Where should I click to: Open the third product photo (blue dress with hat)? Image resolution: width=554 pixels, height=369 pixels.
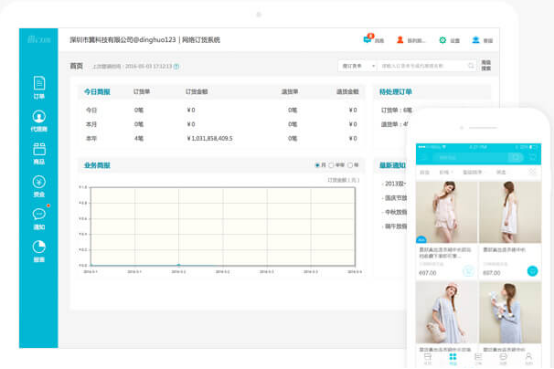coord(447,312)
